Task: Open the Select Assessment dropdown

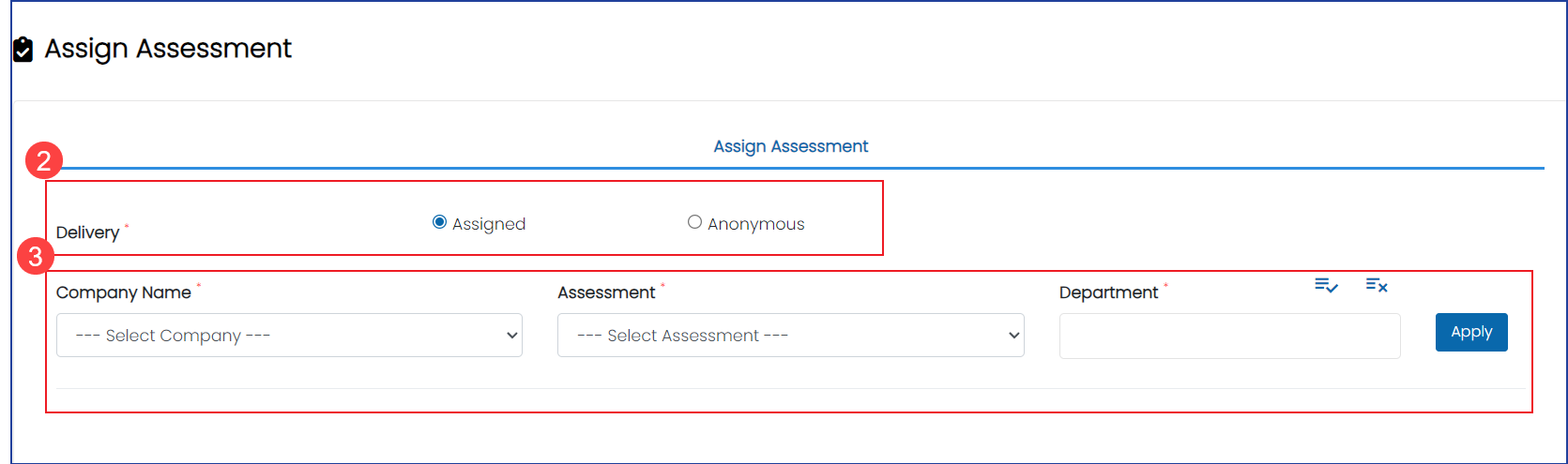Action: tap(790, 336)
